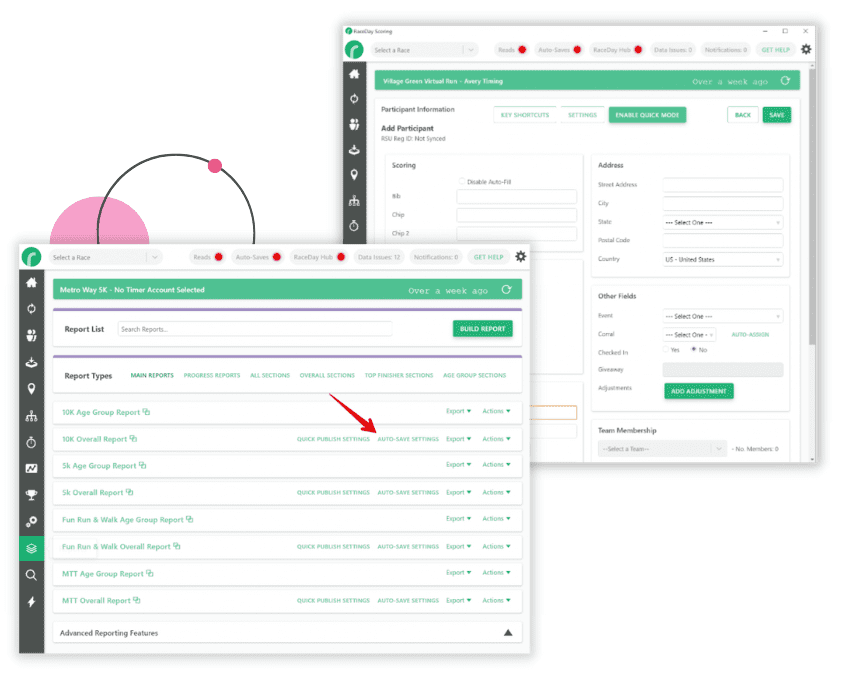This screenshot has height=674, width=841.
Task: Open the Home icon in the RaceDay Scoring back window
Action: coord(354,74)
